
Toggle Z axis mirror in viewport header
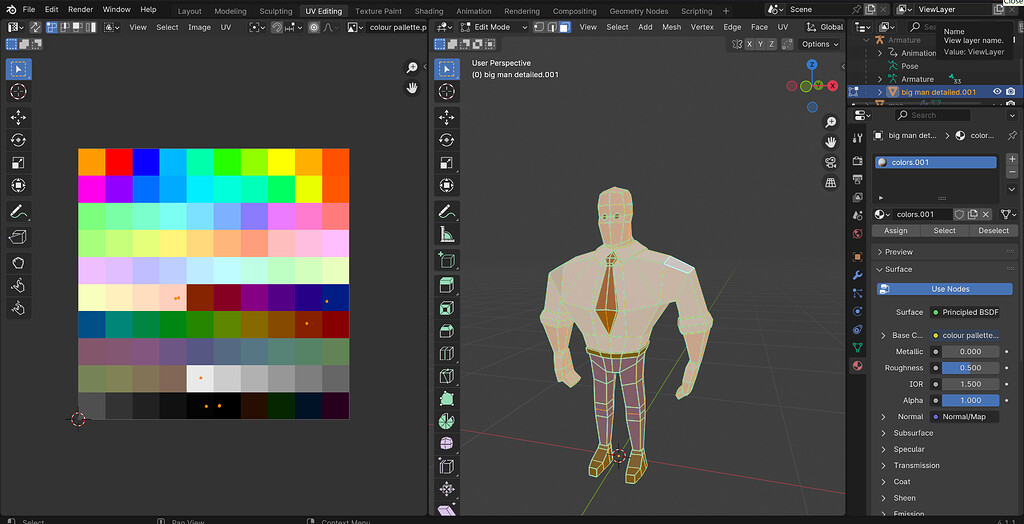[772, 44]
